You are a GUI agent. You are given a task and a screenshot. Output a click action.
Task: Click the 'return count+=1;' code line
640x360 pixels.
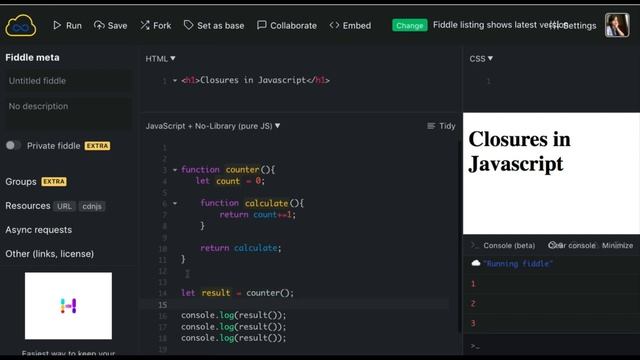tap(257, 214)
